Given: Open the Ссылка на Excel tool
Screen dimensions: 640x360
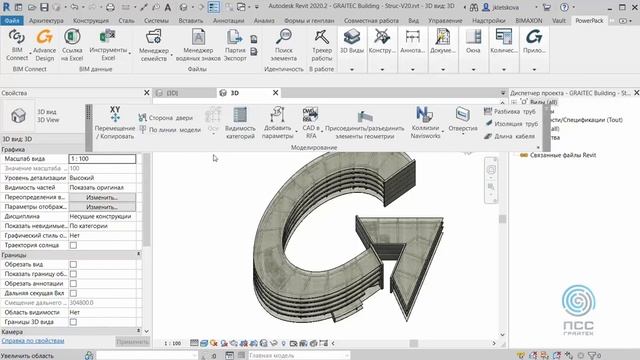Looking at the screenshot, I should click(72, 45).
